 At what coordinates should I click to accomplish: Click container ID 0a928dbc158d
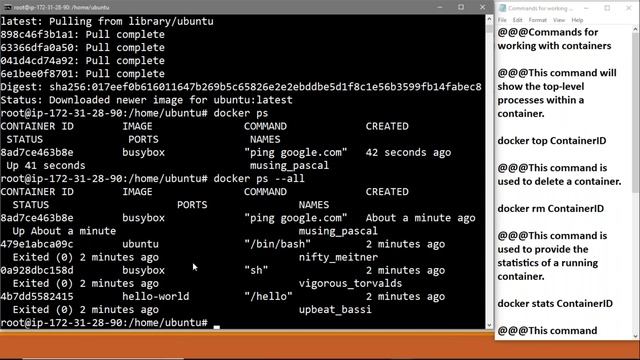37,270
